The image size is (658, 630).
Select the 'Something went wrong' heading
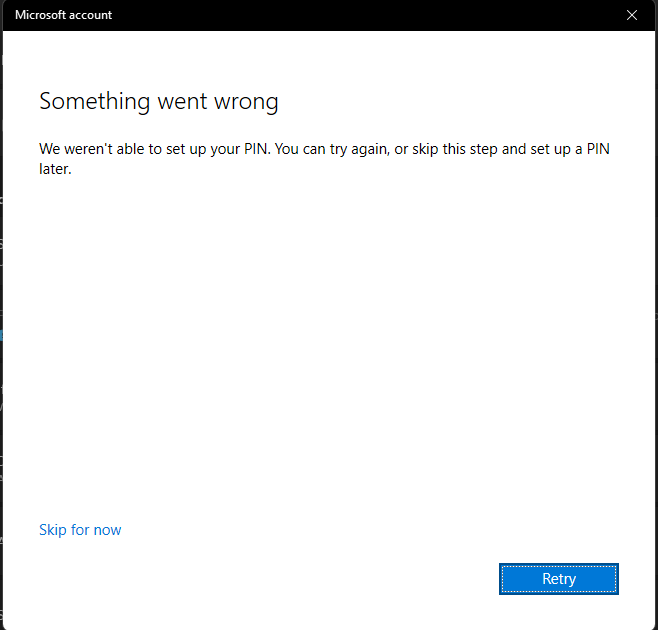coord(159,102)
